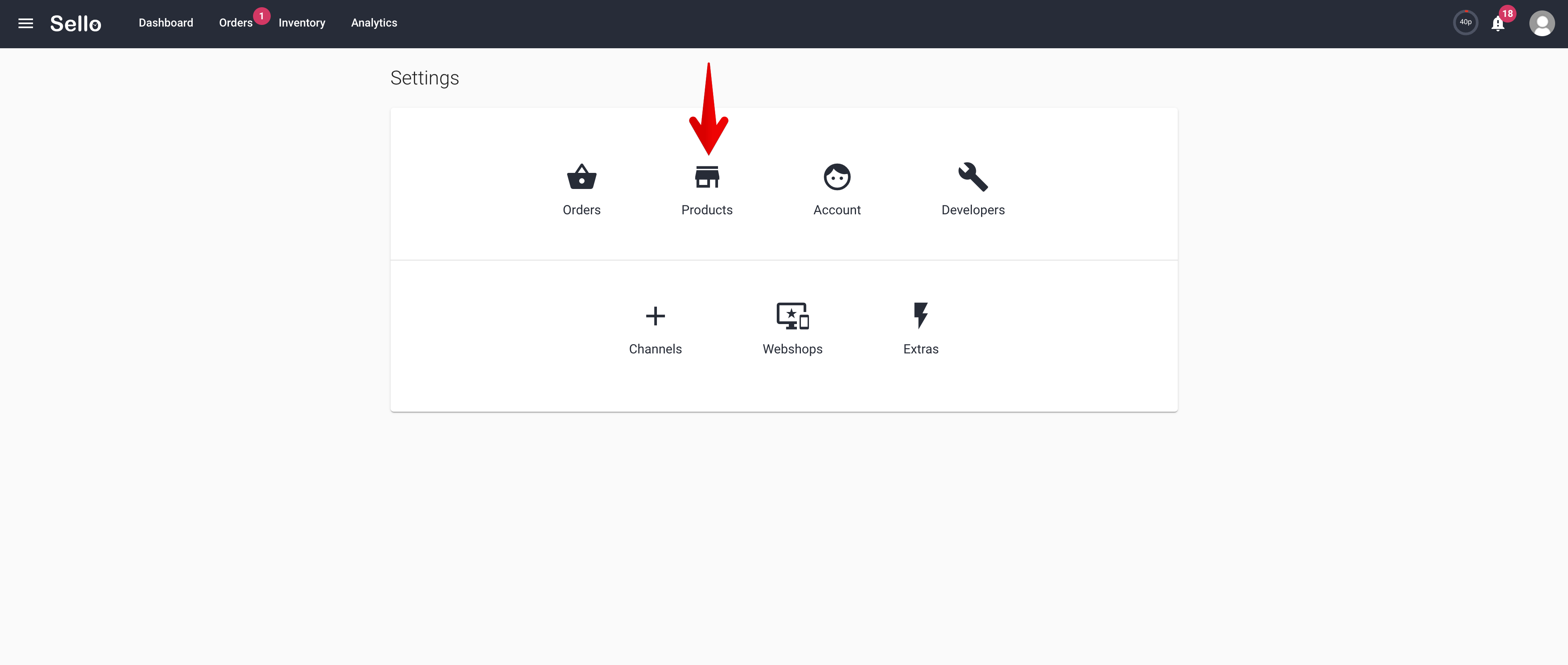This screenshot has height=665, width=1568.
Task: Click the Channels label
Action: click(x=655, y=349)
